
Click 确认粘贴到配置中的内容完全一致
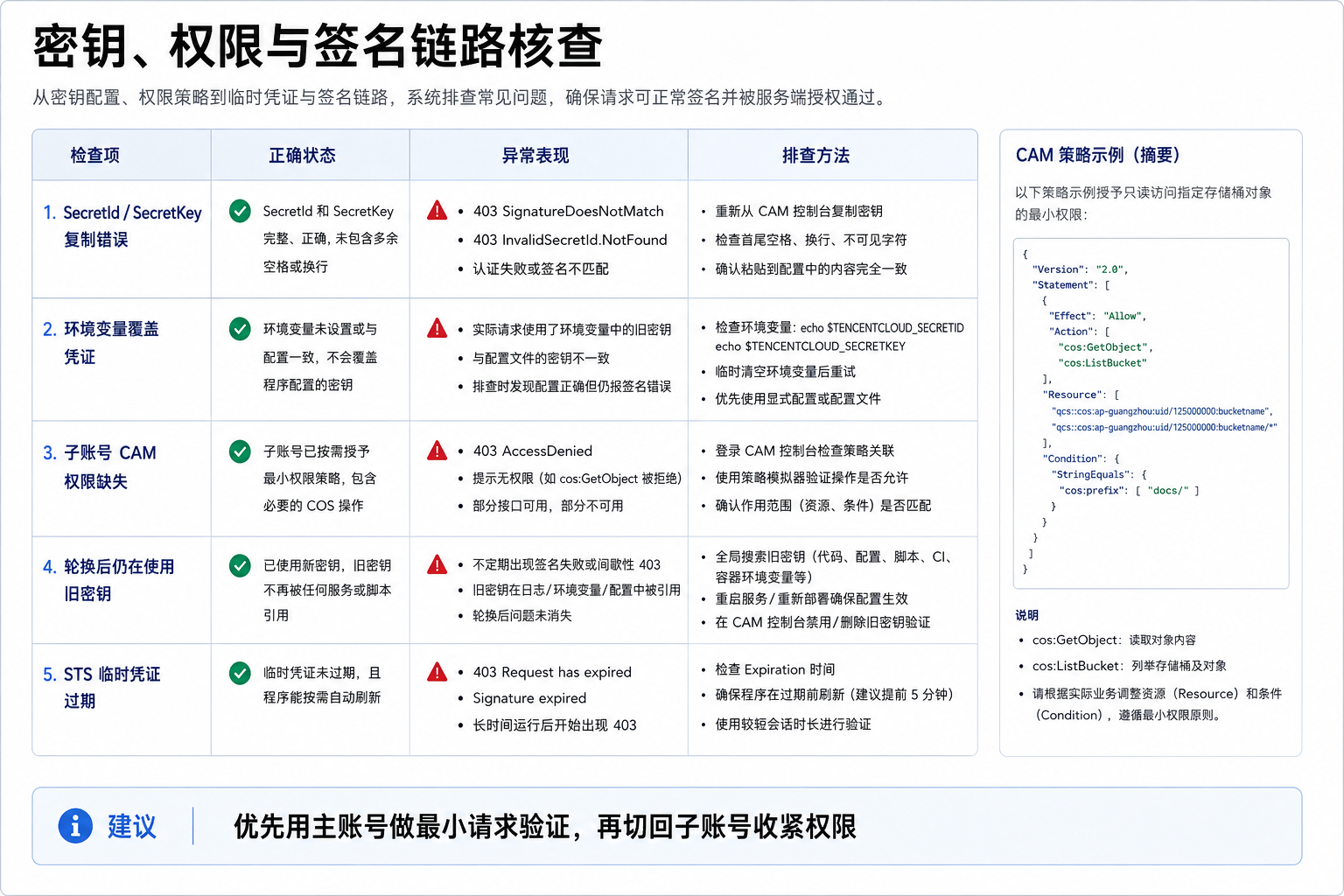tap(811, 269)
